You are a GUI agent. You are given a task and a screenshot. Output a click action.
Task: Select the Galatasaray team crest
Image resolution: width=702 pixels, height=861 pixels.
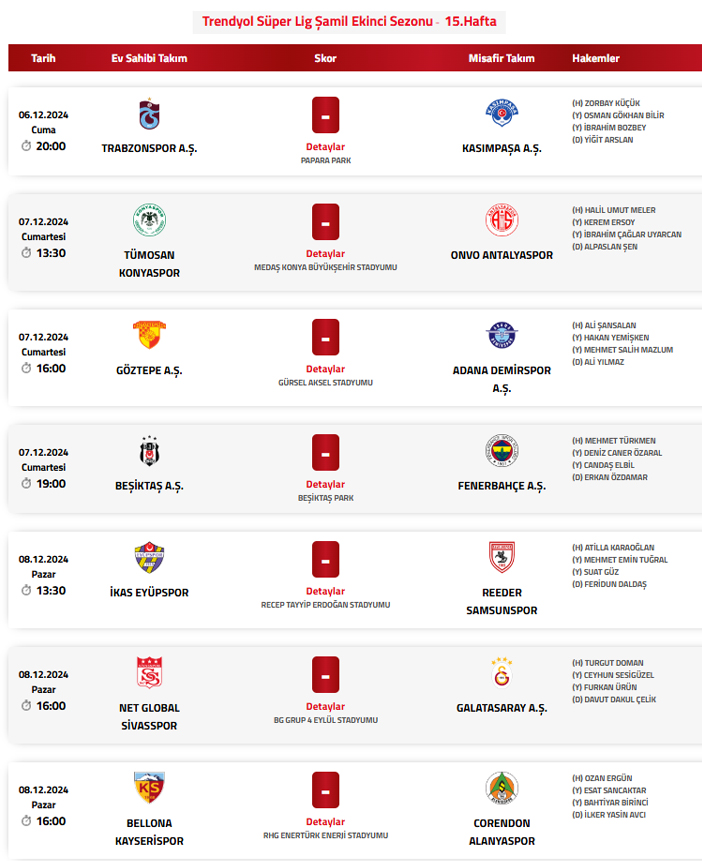pos(501,673)
